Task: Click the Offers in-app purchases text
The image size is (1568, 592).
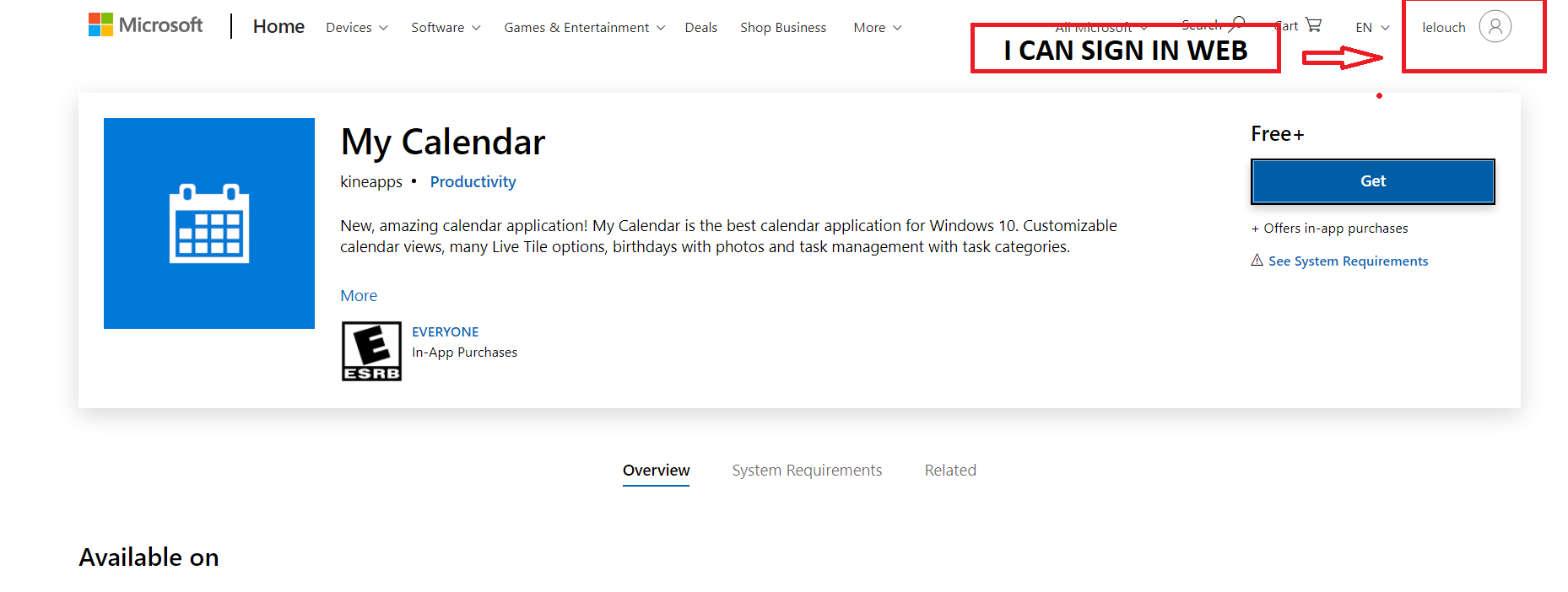Action: pyautogui.click(x=1329, y=229)
